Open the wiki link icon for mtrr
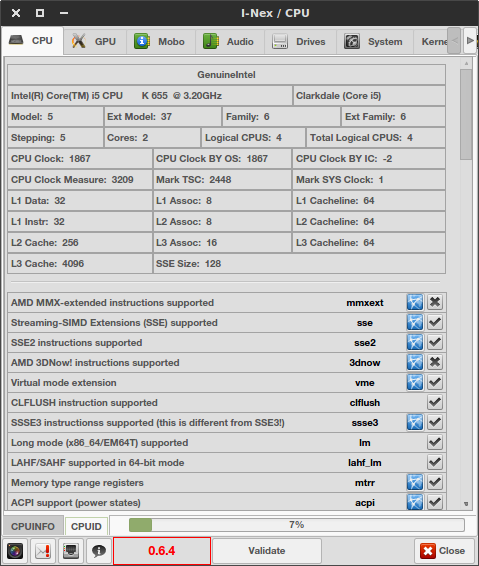 (415, 482)
